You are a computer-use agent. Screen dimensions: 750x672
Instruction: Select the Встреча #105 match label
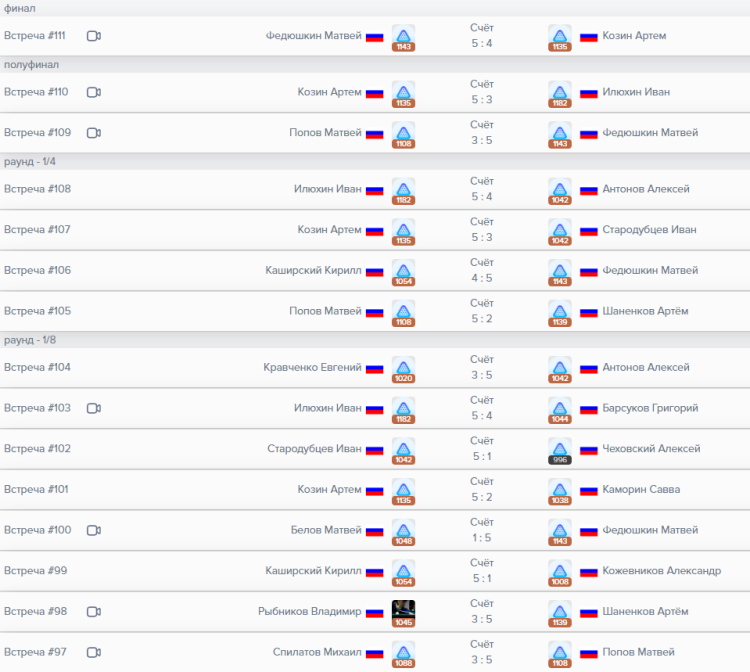pos(37,311)
